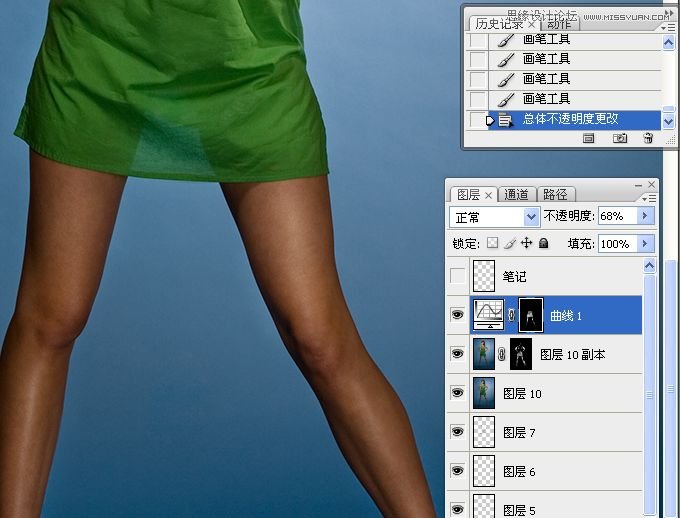Select the 曲线 1 layer name

(x=566, y=315)
